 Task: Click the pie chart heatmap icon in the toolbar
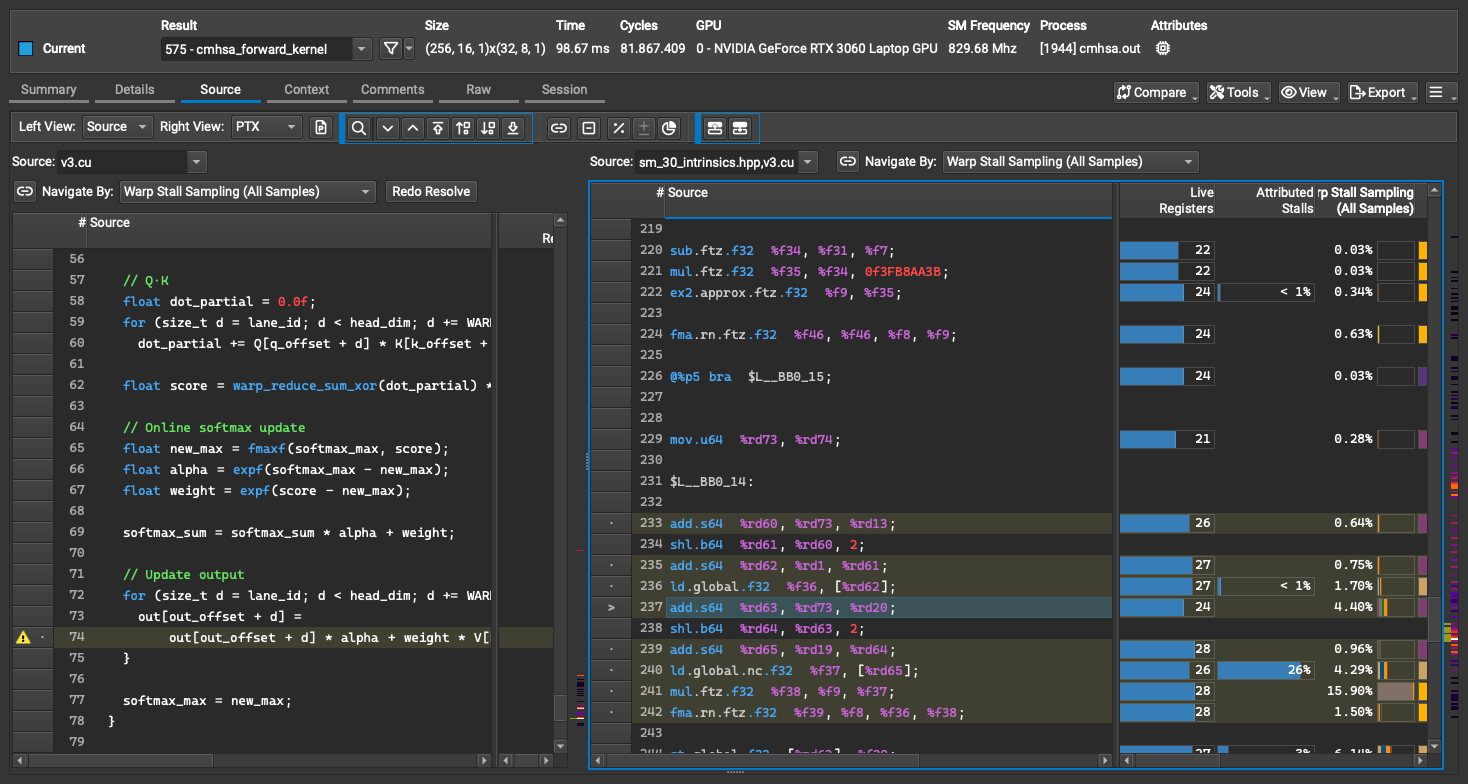point(669,128)
